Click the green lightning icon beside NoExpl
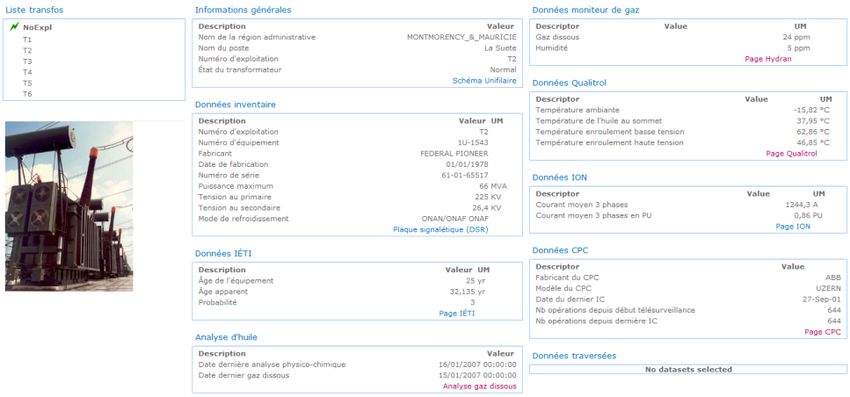This screenshot has height=397, width=850. [x=15, y=27]
